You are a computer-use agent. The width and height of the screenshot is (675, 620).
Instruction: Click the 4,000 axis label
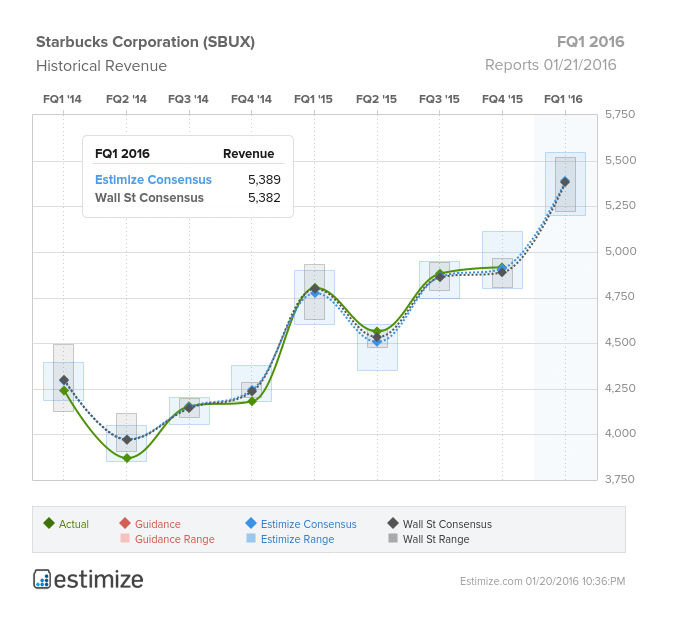[x=620, y=433]
